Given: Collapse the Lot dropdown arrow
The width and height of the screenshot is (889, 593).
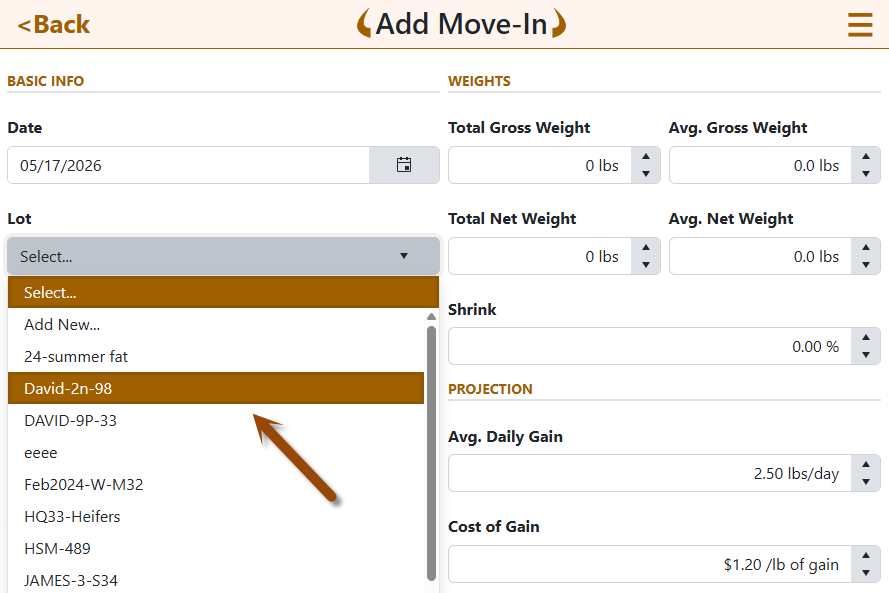Looking at the screenshot, I should click(404, 256).
